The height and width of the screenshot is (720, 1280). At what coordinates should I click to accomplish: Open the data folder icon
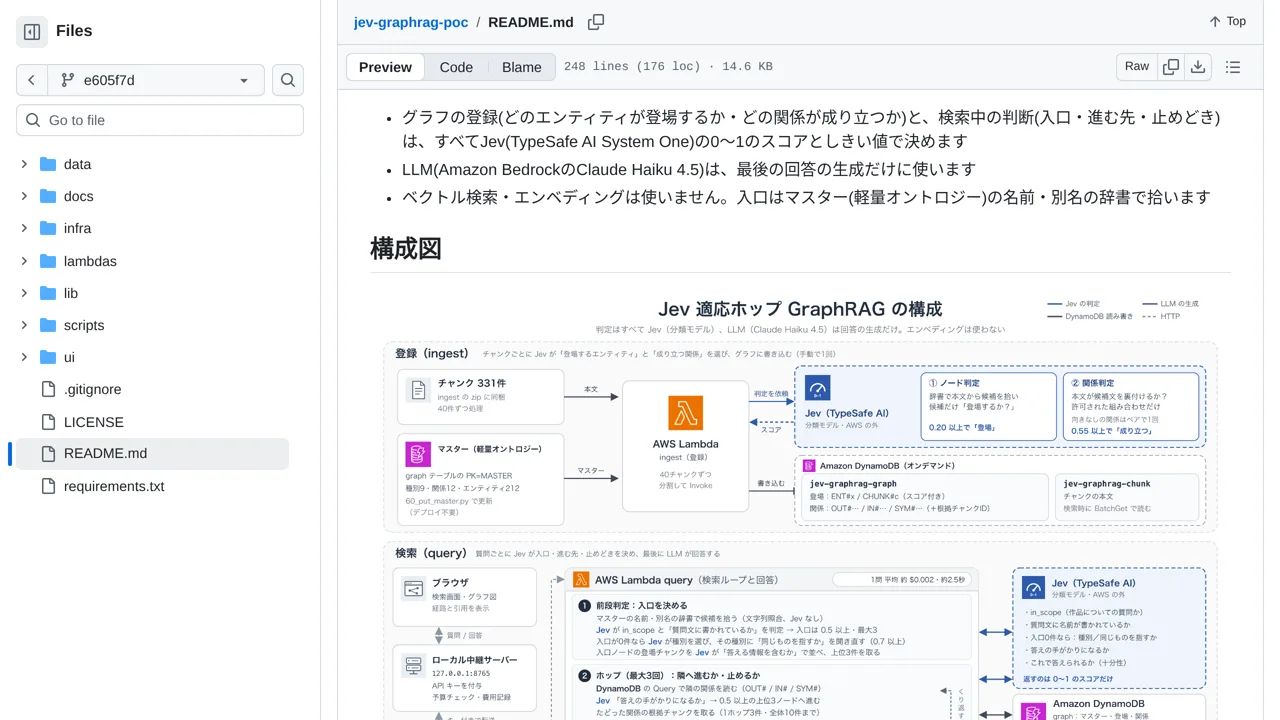point(48,164)
